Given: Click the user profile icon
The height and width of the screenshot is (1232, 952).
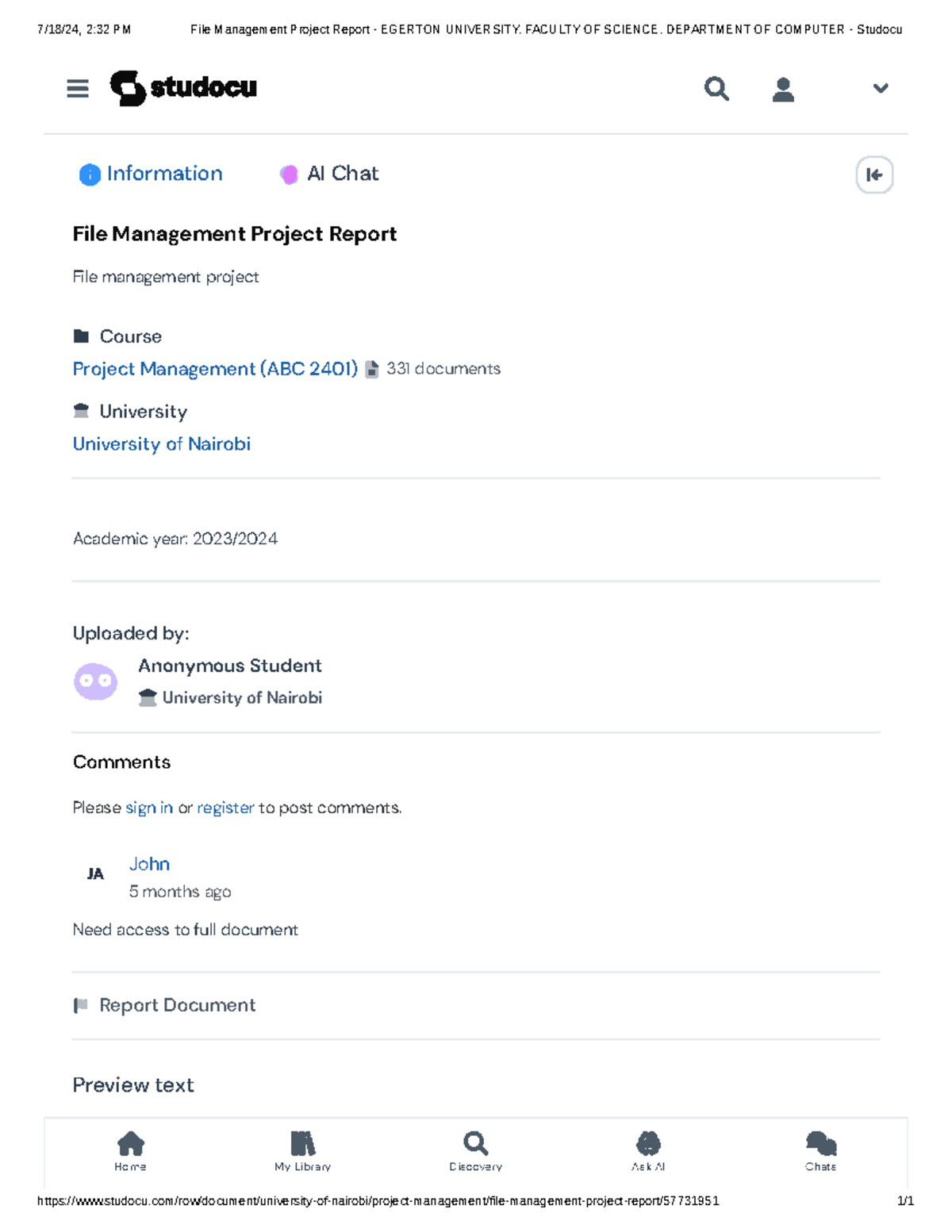Looking at the screenshot, I should click(783, 89).
